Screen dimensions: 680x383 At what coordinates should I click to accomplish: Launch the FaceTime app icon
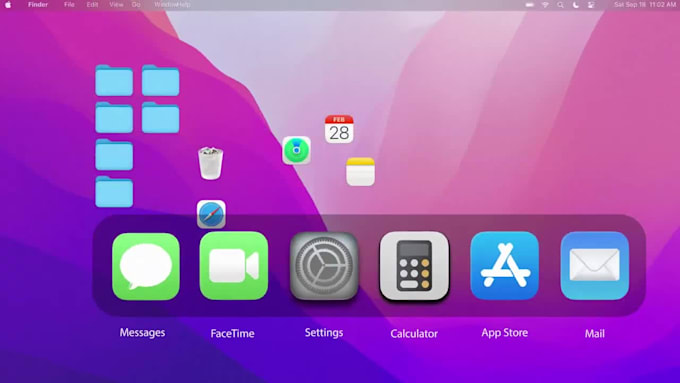[234, 266]
